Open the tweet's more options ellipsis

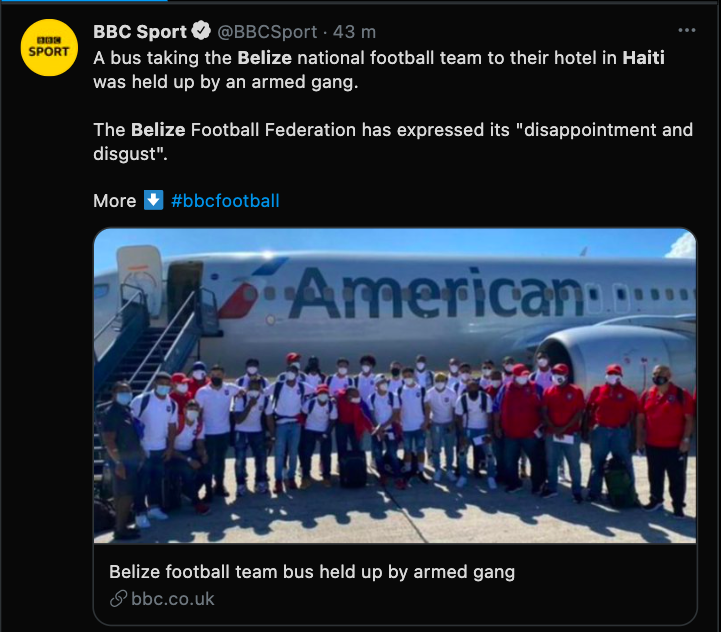click(x=686, y=31)
